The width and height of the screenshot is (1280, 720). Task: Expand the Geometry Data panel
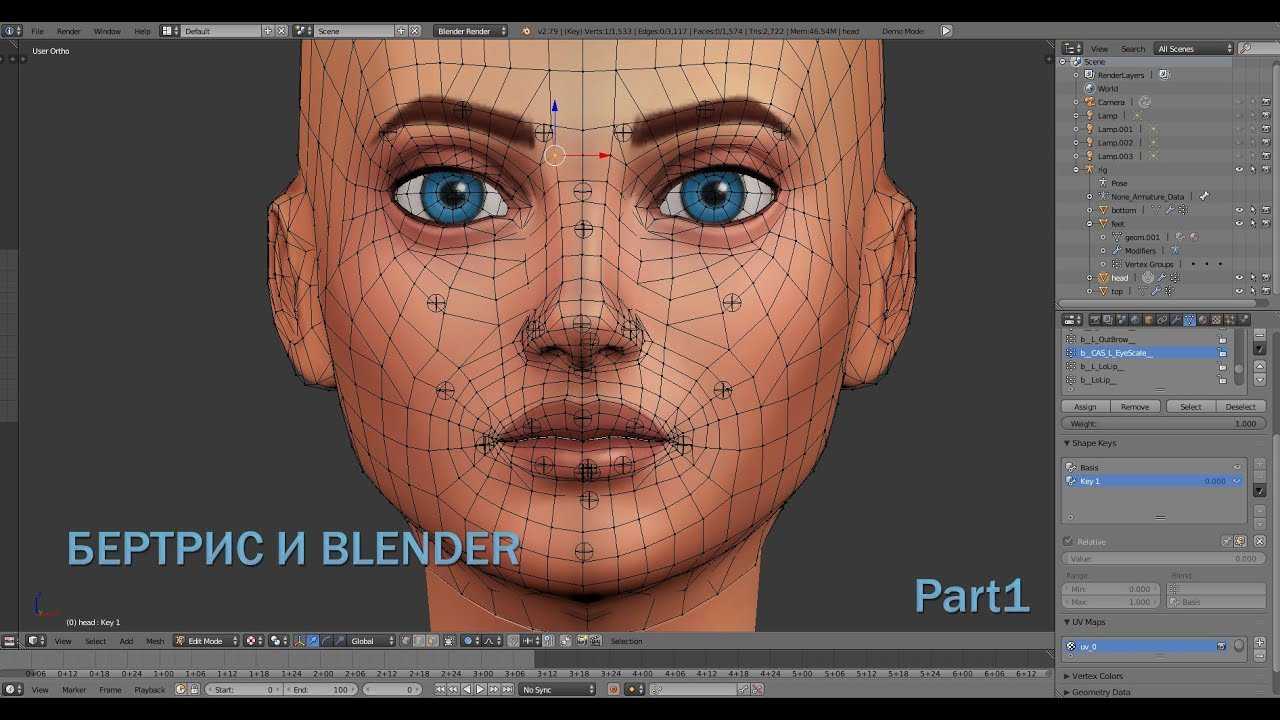[x=1066, y=692]
